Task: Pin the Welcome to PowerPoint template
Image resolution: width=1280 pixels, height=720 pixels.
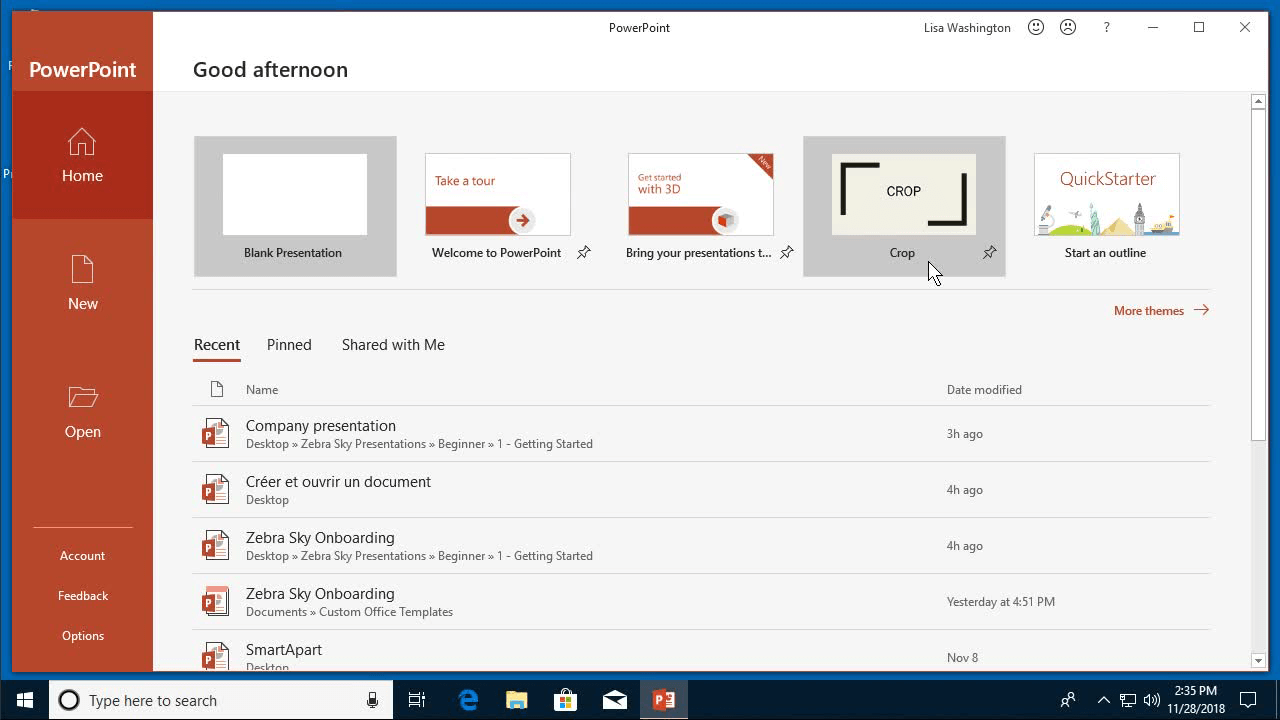Action: (x=584, y=253)
